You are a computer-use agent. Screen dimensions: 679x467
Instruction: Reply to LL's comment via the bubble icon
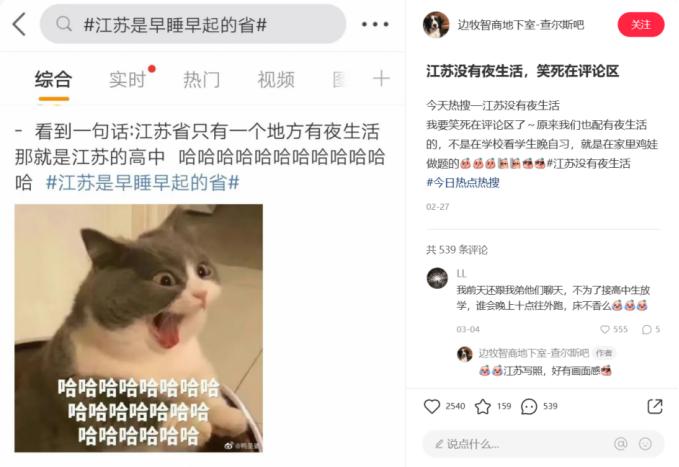[647, 329]
